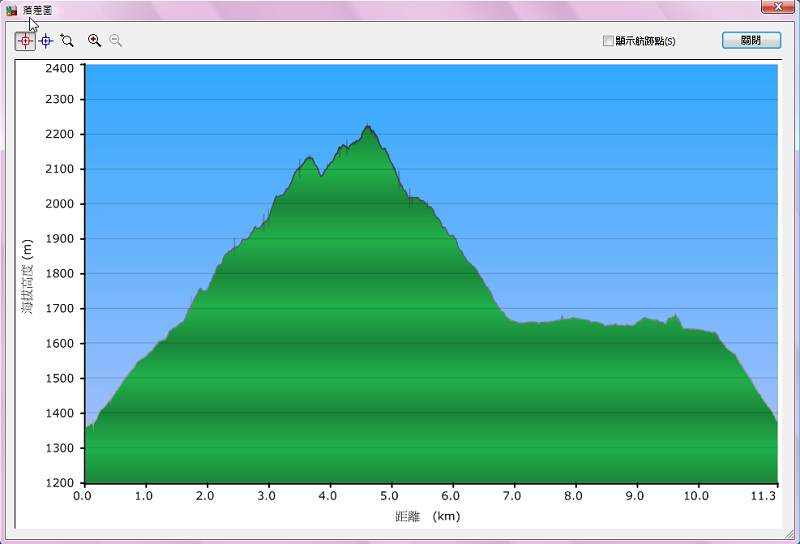Click the secondary peak near 3.7 km
Image resolution: width=800 pixels, height=544 pixels.
(309, 158)
